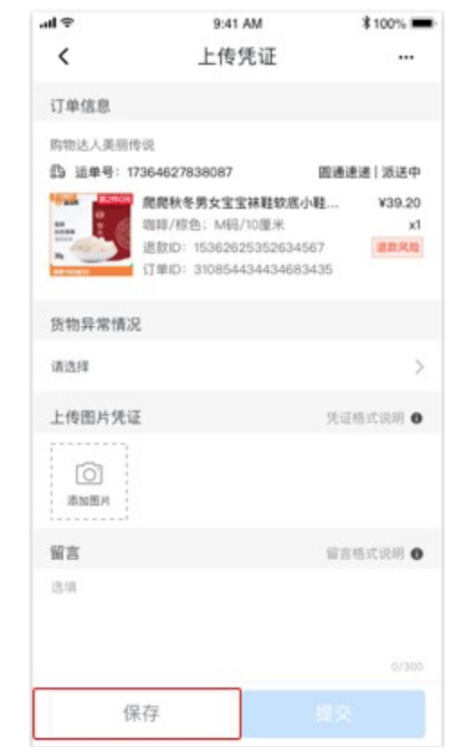Open the 凭证格式说明 link
The image size is (469, 755).
click(365, 418)
